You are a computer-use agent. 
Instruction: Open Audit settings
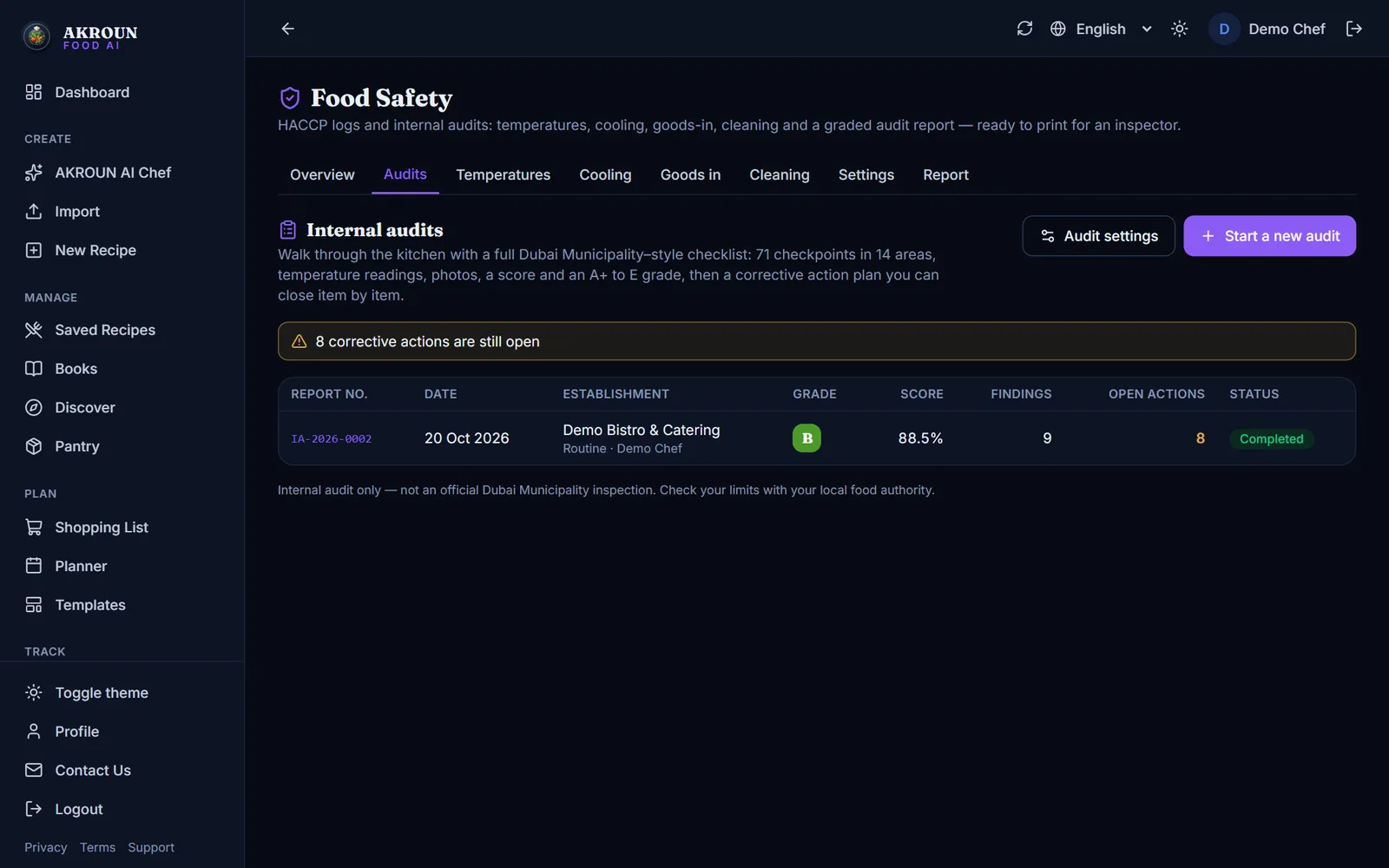[1098, 236]
